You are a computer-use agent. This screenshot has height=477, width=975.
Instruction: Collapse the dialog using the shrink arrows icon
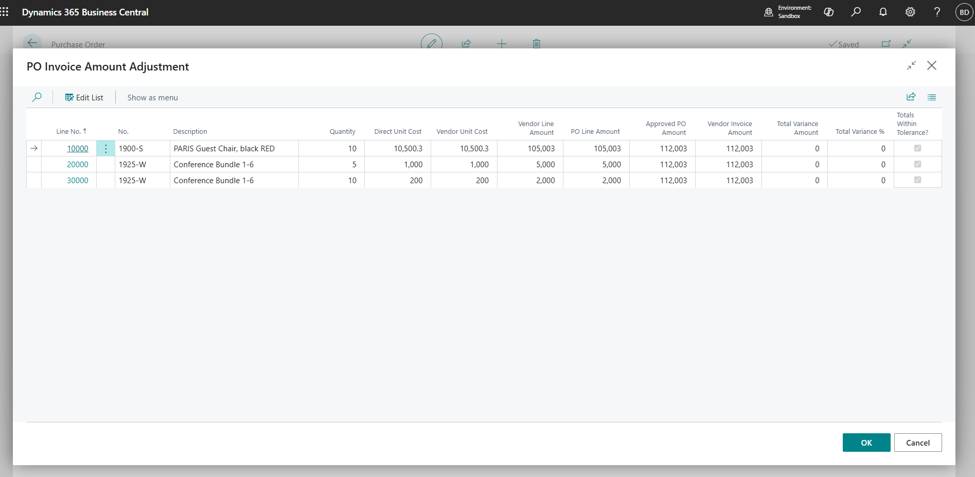(x=912, y=65)
